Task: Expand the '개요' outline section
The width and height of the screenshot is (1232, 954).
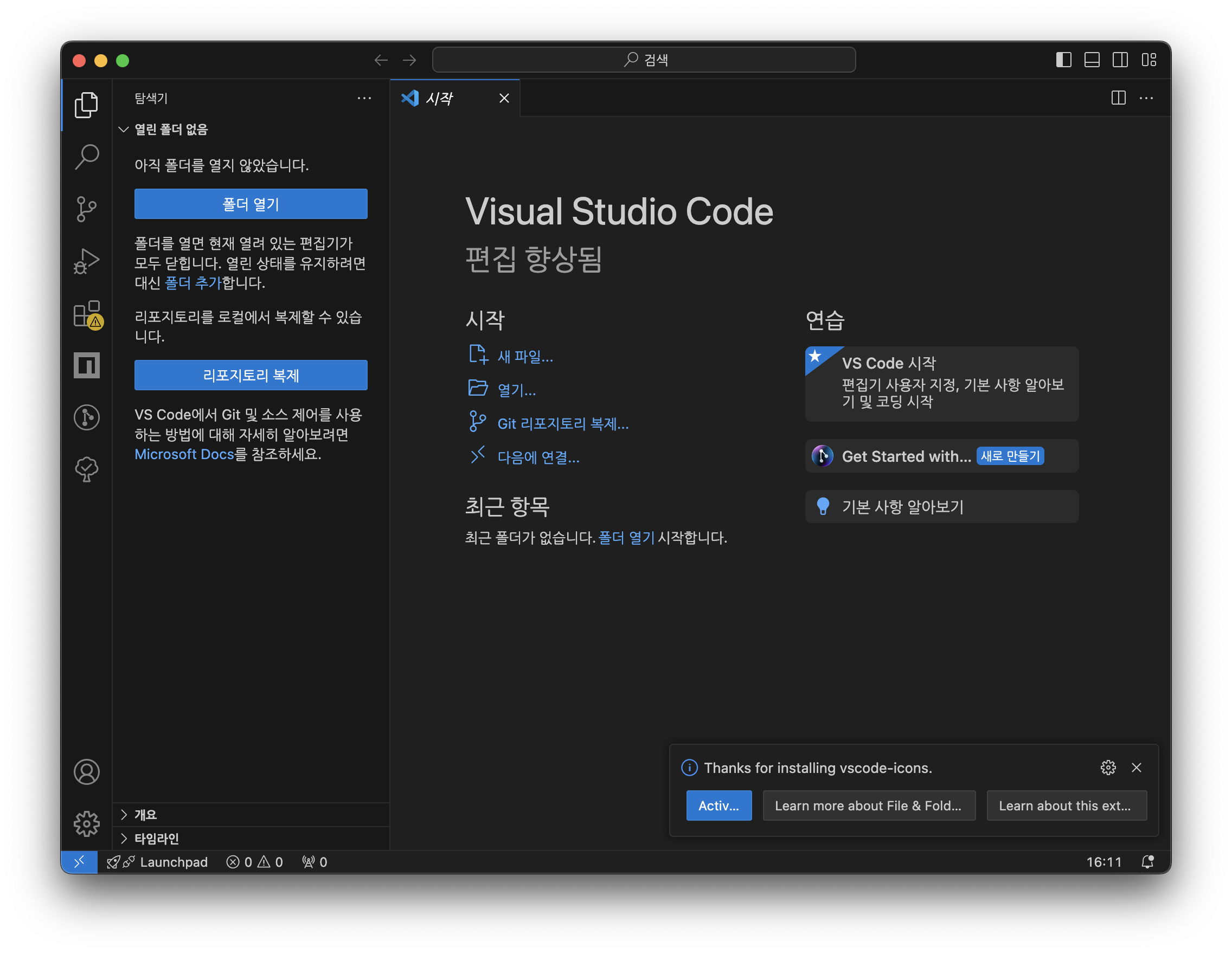Action: click(x=145, y=815)
